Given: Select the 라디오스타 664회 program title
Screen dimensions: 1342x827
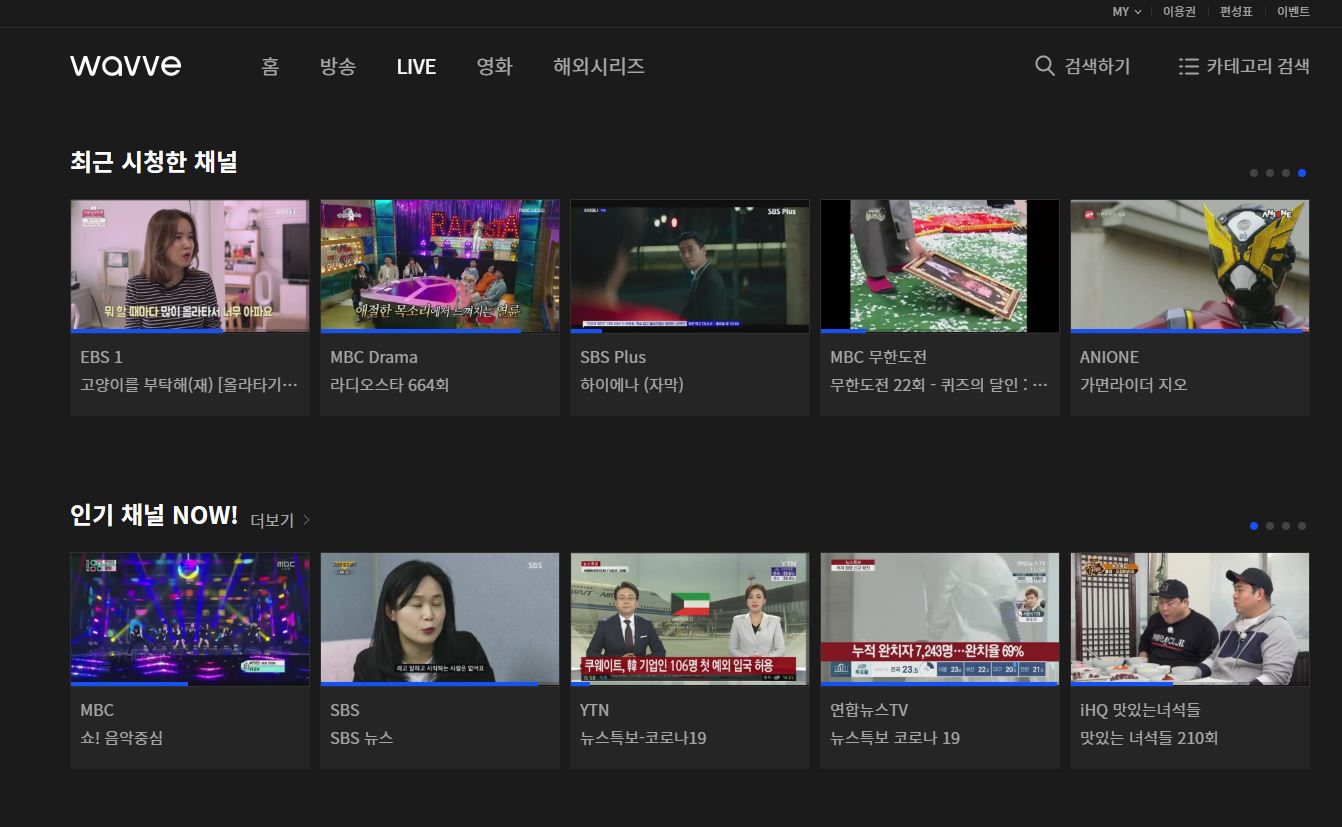Looking at the screenshot, I should 390,385.
